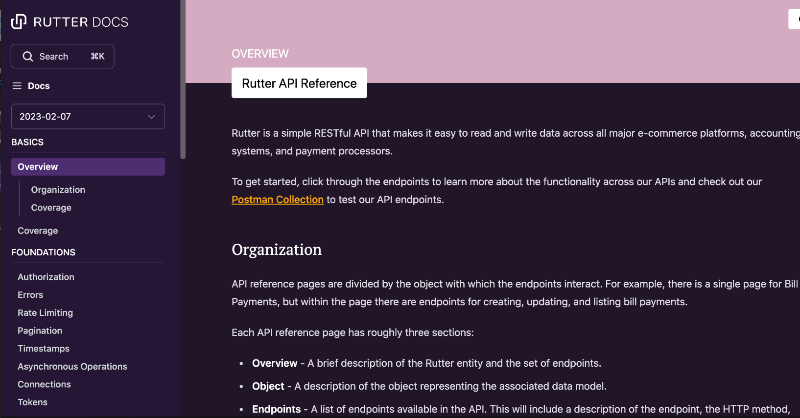Click the search magnifier icon
Image resolution: width=800 pixels, height=418 pixels.
(28, 57)
